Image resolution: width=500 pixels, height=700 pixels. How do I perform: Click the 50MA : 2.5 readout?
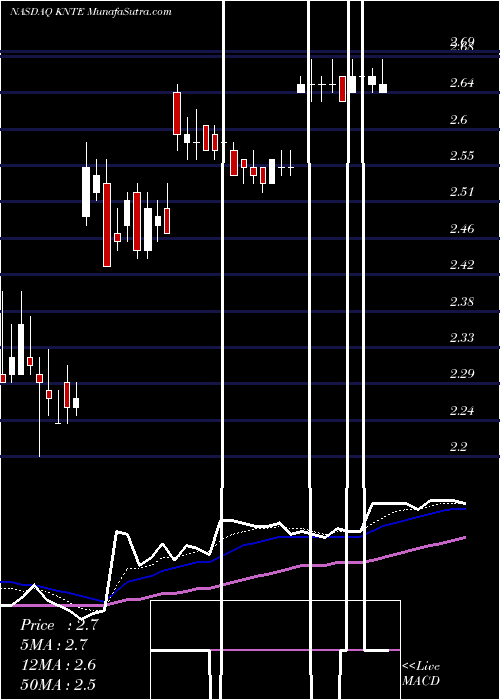[58, 684]
